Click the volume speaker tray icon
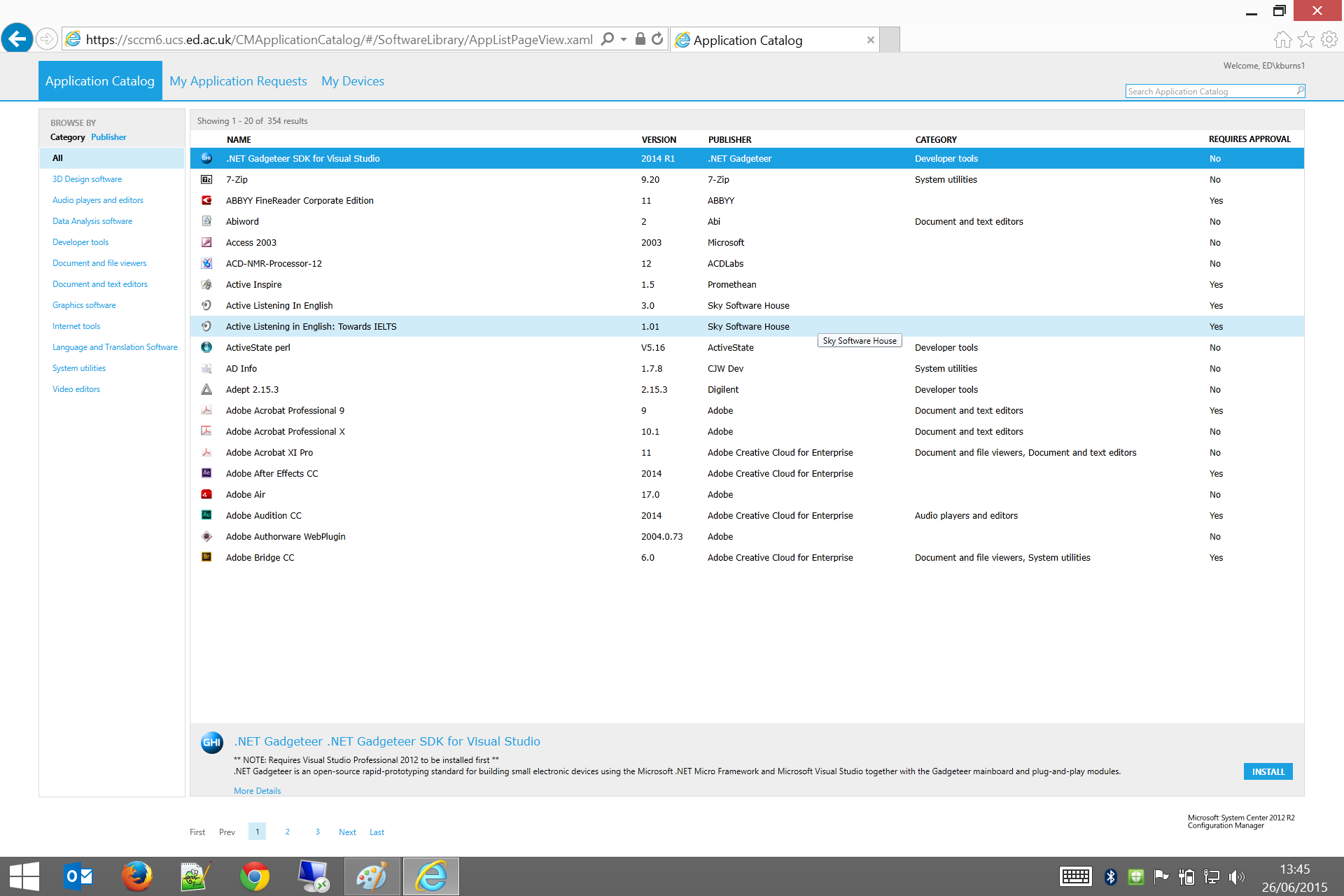The image size is (1344, 896). 1238,877
